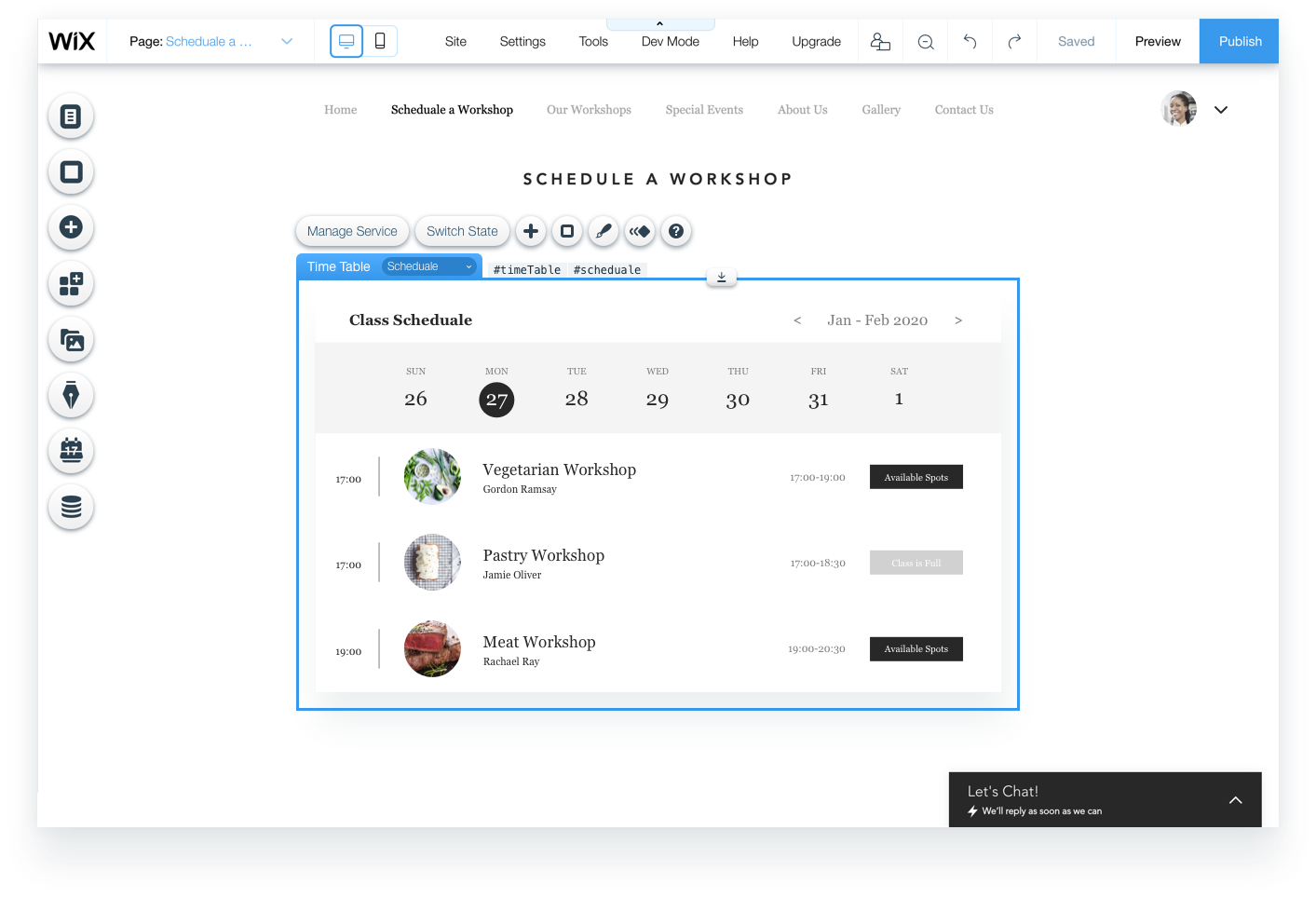Click the widget stretch download handle

tap(722, 277)
